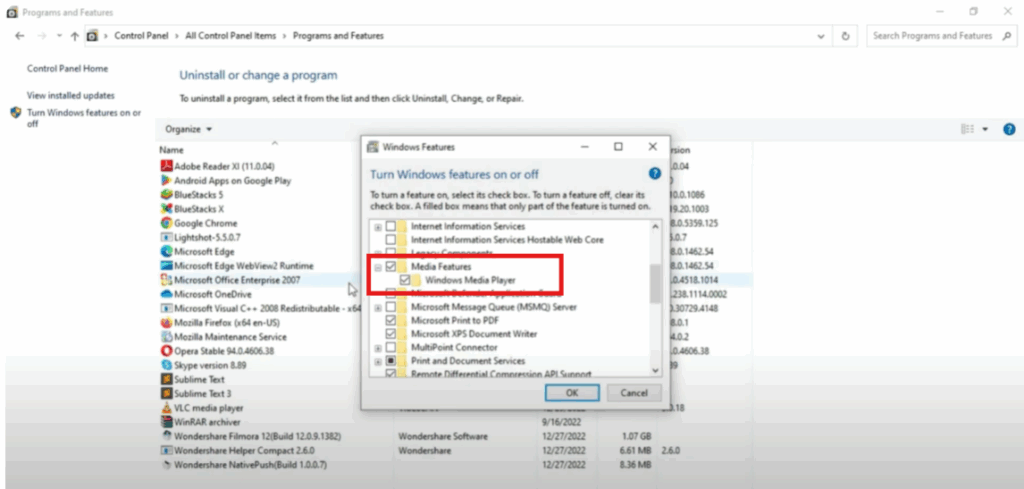
Task: Click the Mozilla Firefox program icon
Action: click(166, 323)
